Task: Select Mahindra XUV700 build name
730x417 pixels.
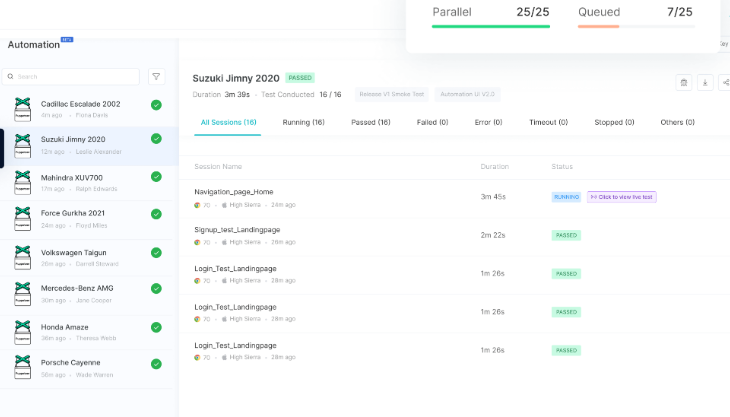Action: pyautogui.click(x=72, y=178)
